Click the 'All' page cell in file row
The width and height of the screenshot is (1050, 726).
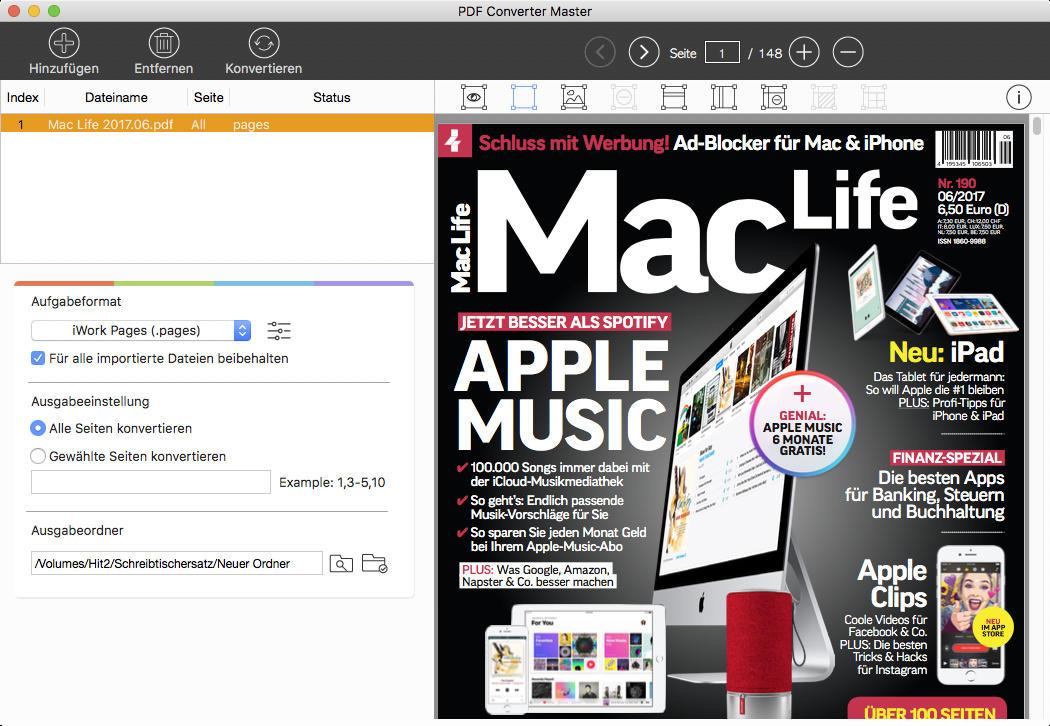pyautogui.click(x=198, y=124)
